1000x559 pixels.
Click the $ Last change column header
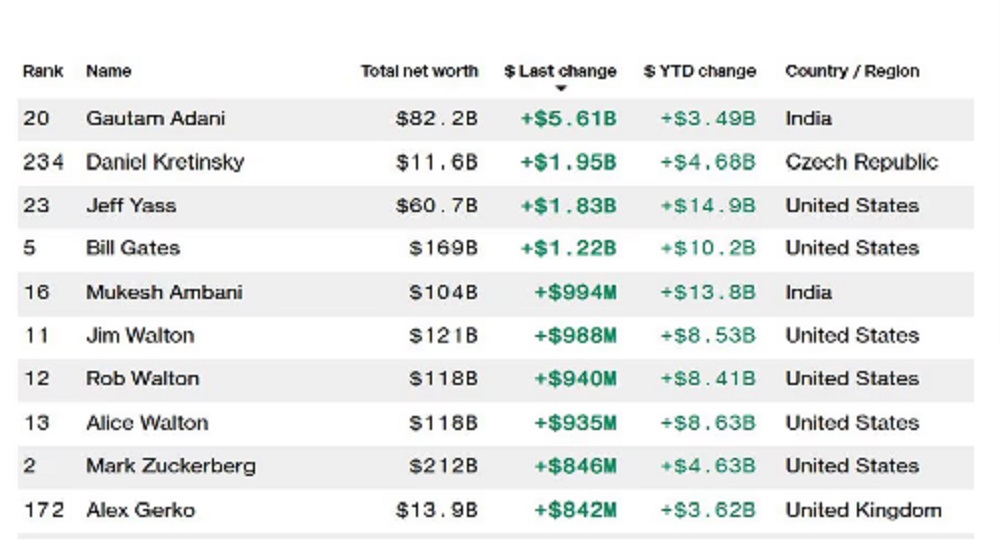560,71
